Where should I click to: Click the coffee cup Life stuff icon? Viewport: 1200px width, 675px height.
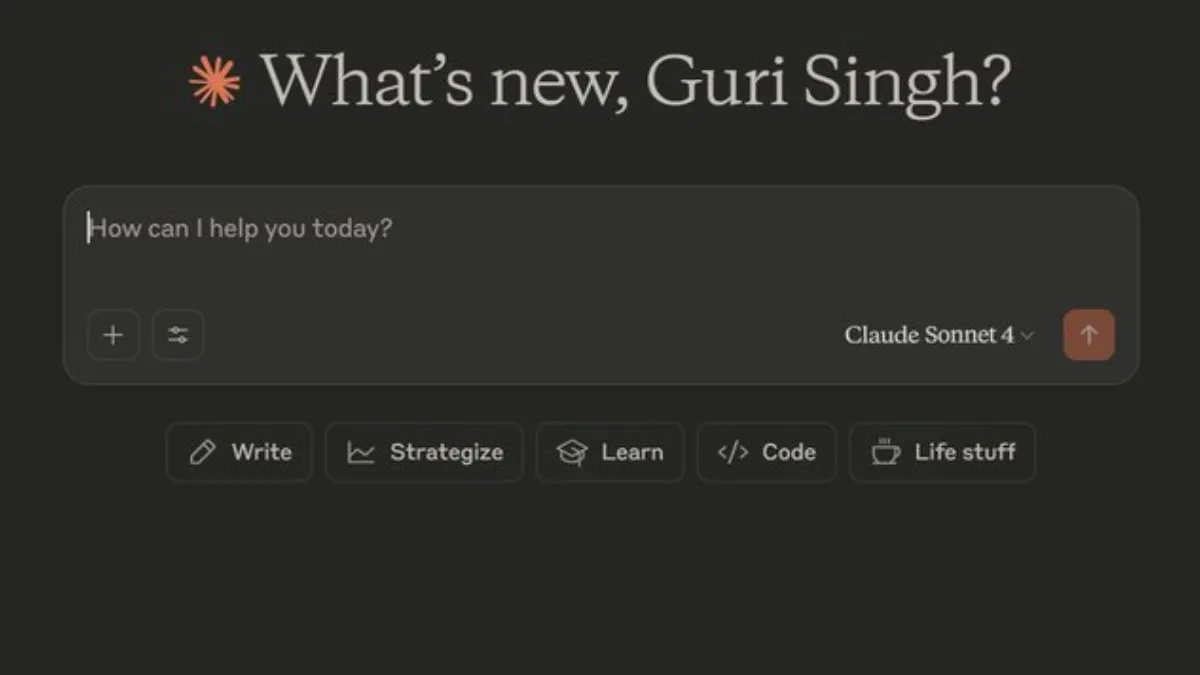885,453
